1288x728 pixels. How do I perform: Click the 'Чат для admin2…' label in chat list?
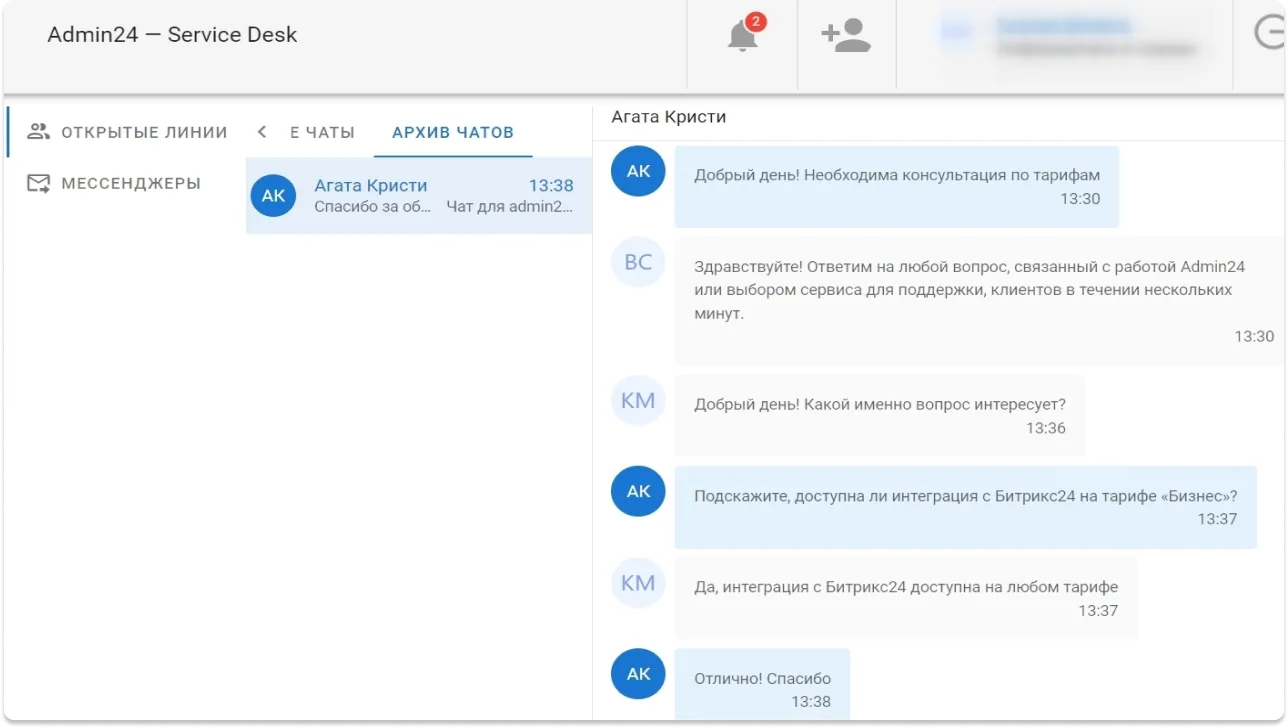510,207
